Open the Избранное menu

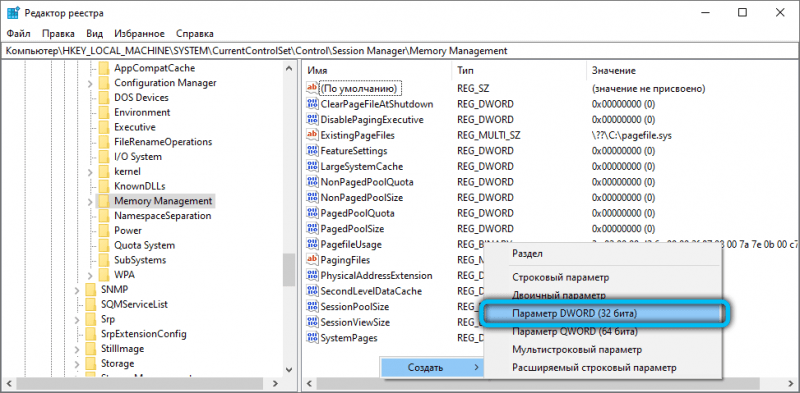tap(139, 34)
